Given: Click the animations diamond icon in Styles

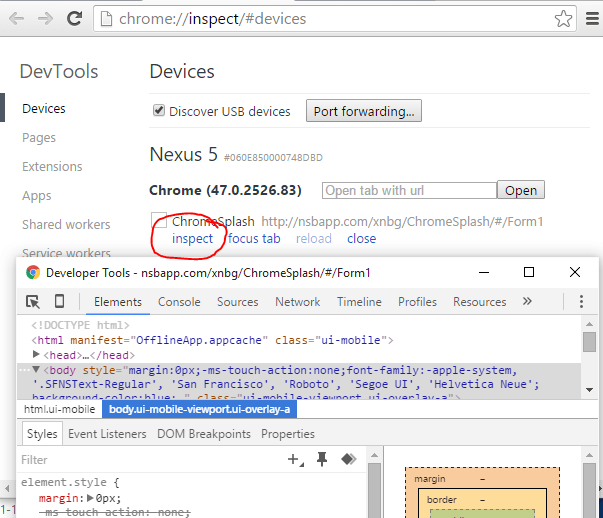Looking at the screenshot, I should [348, 459].
